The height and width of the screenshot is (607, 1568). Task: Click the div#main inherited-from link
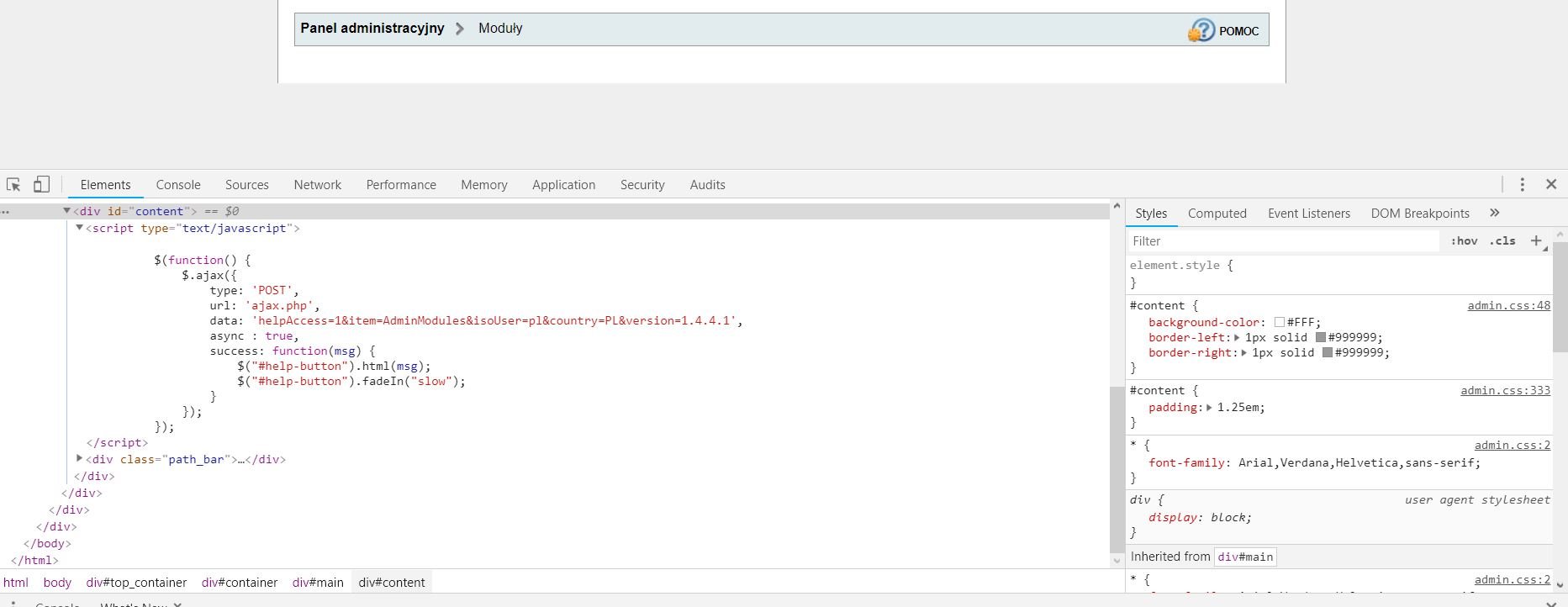click(x=1245, y=557)
